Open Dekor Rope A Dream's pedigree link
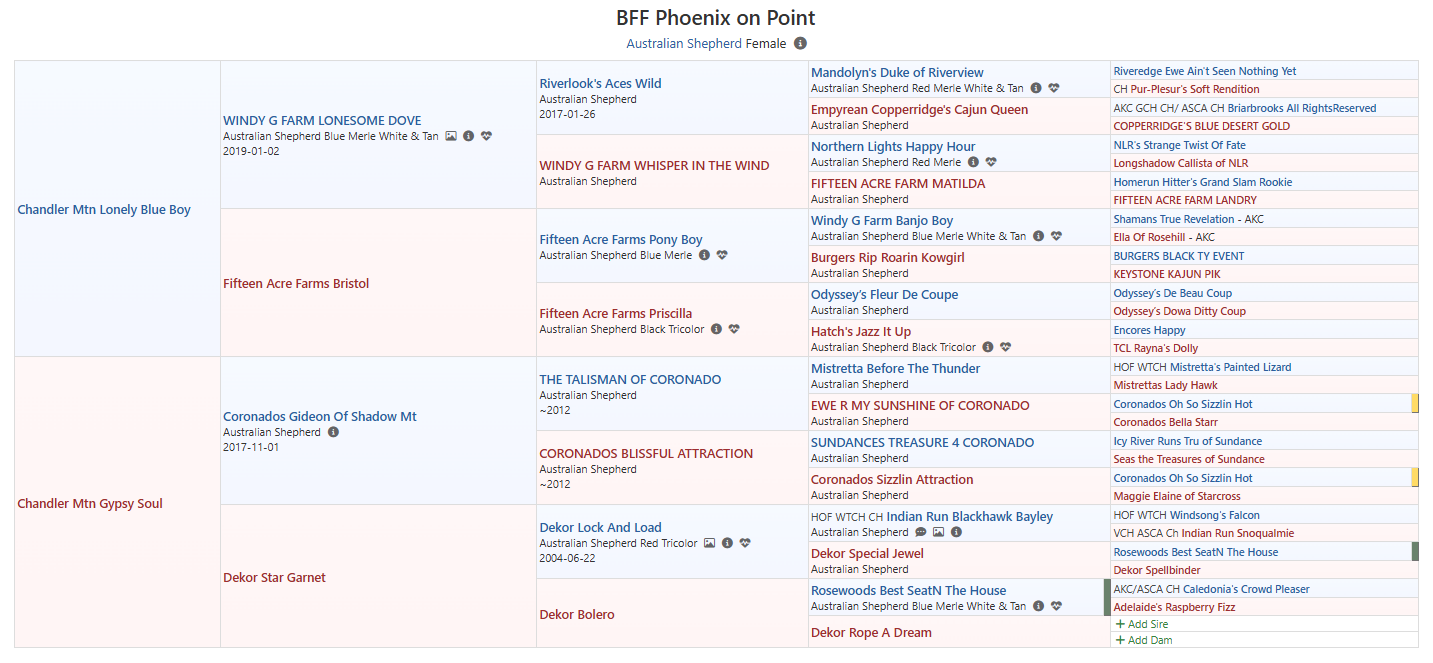The height and width of the screenshot is (663, 1433). pos(871,633)
